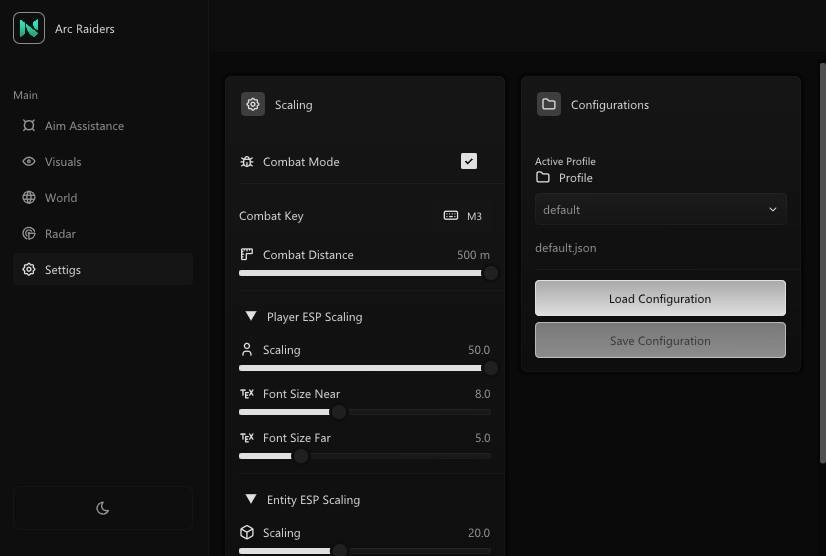The image size is (826, 556).
Task: Click the Configurations folder icon
Action: tap(548, 104)
